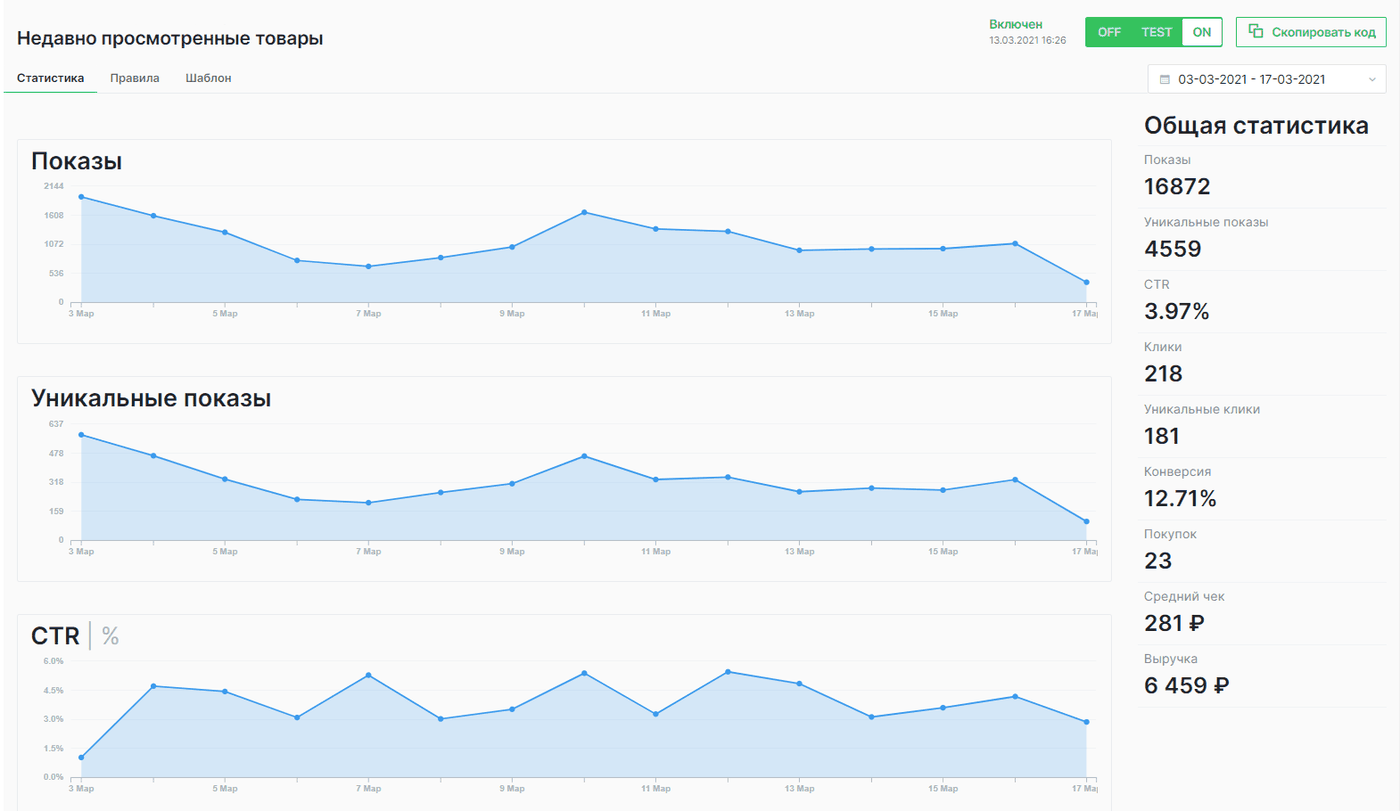Click the Клики label in the stats panel
Screen dimensions: 1400x811
1163,347
